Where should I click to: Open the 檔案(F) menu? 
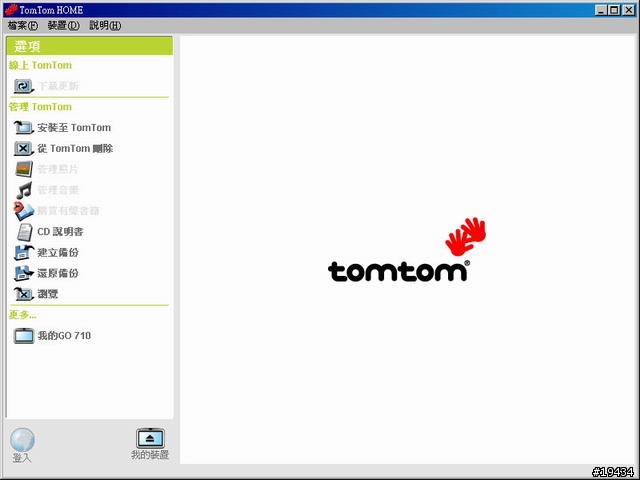[x=22, y=25]
